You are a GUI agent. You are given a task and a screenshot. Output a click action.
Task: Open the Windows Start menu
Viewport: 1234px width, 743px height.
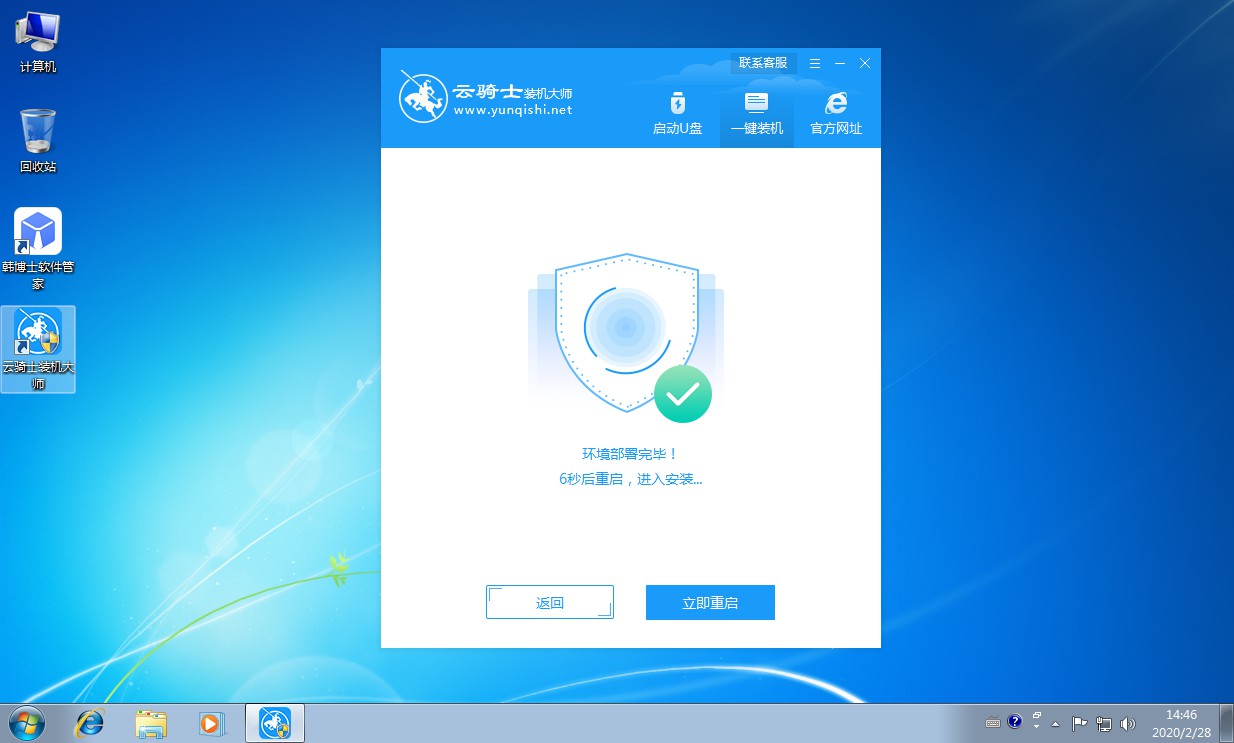click(x=26, y=722)
